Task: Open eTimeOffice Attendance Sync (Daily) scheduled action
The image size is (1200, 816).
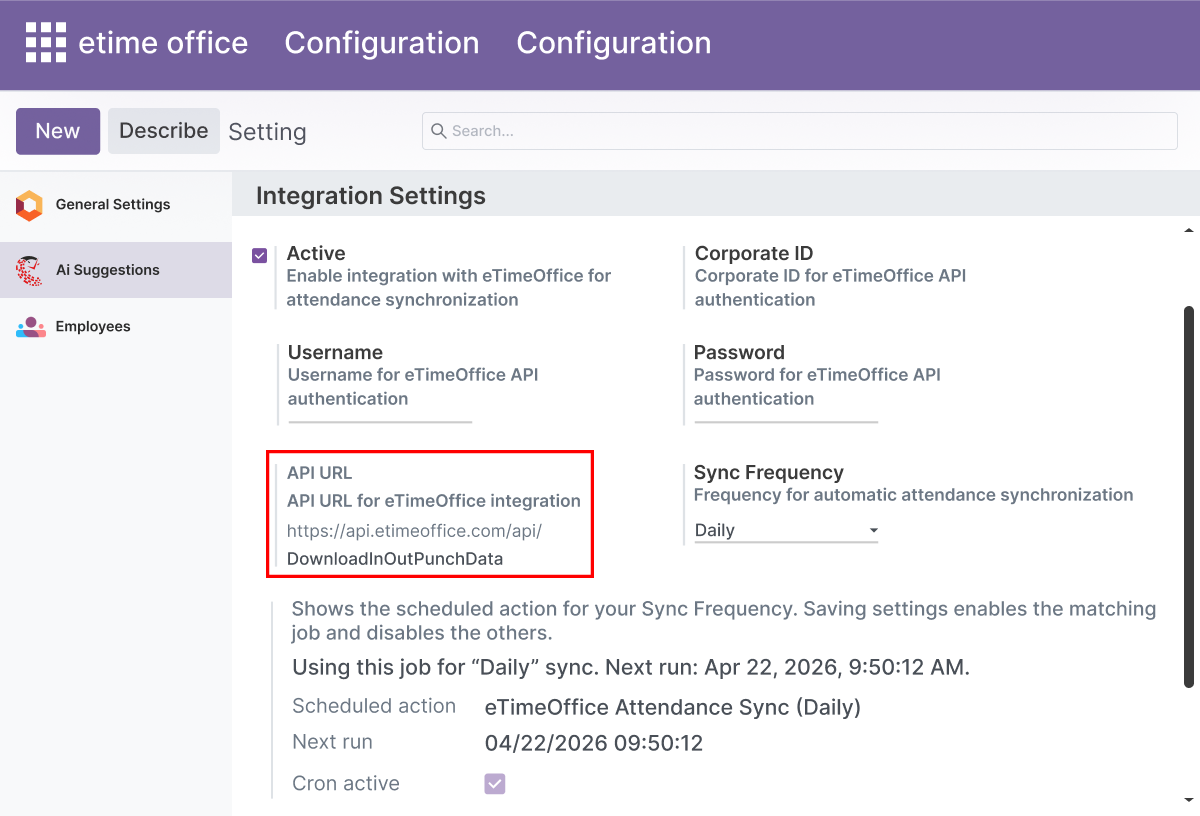Action: pyautogui.click(x=673, y=707)
